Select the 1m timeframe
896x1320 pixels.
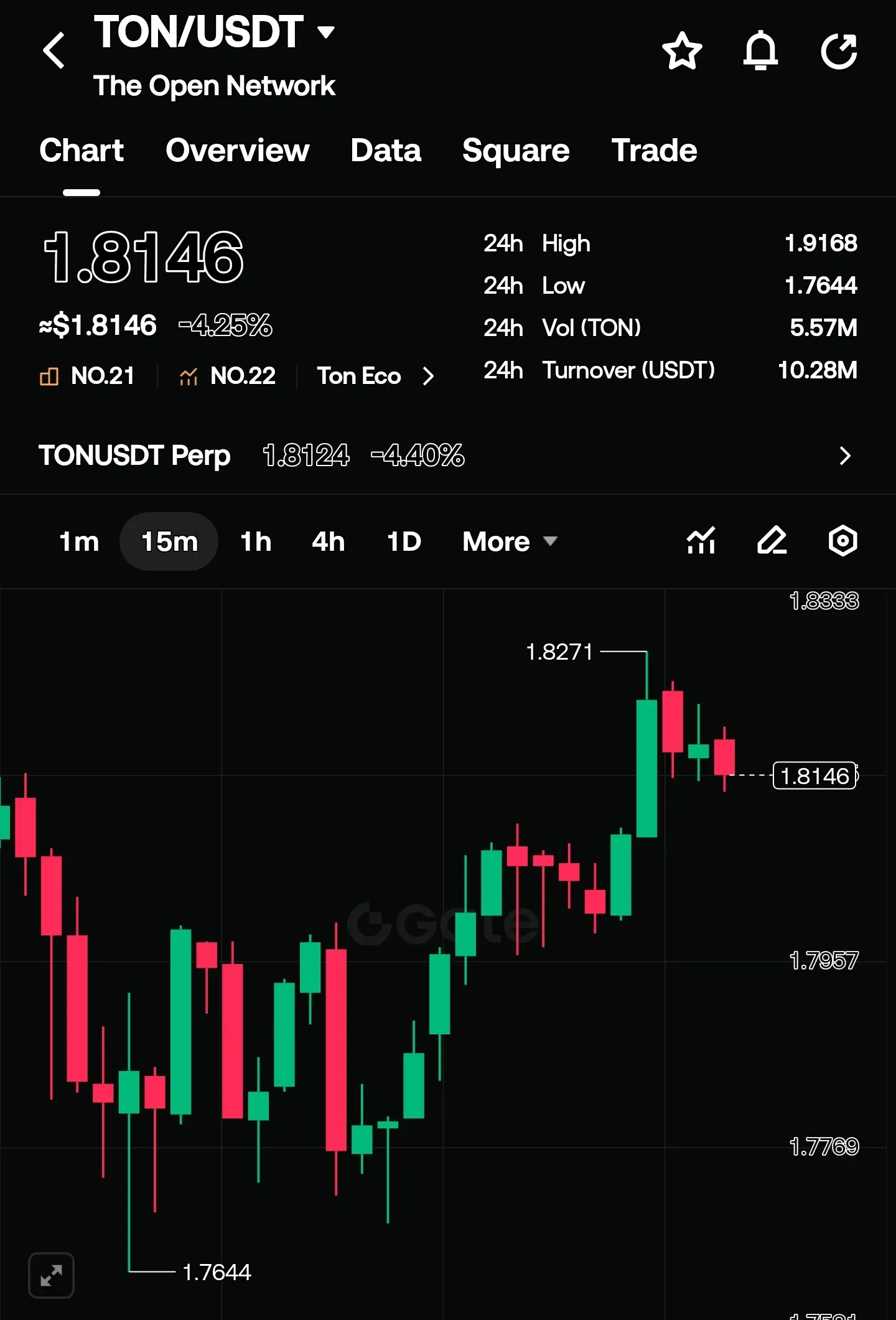pos(79,541)
